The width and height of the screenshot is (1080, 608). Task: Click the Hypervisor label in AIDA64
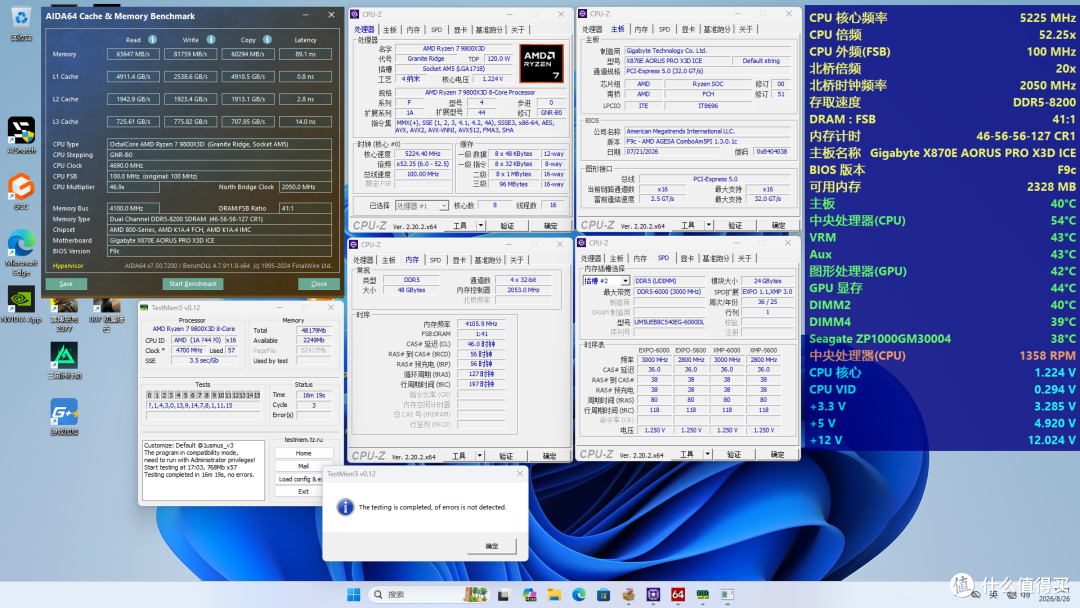click(x=68, y=266)
